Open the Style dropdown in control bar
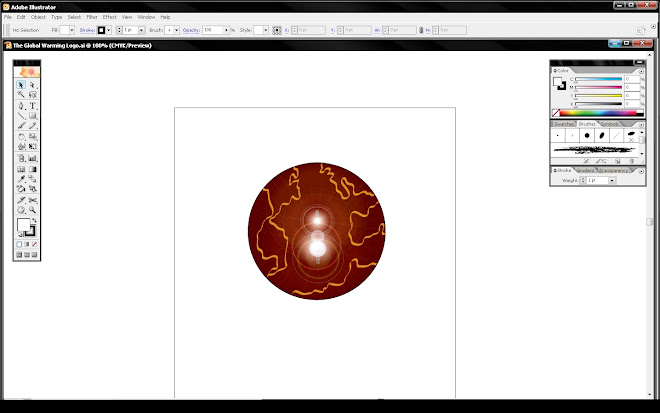This screenshot has width=660, height=413. click(x=265, y=30)
